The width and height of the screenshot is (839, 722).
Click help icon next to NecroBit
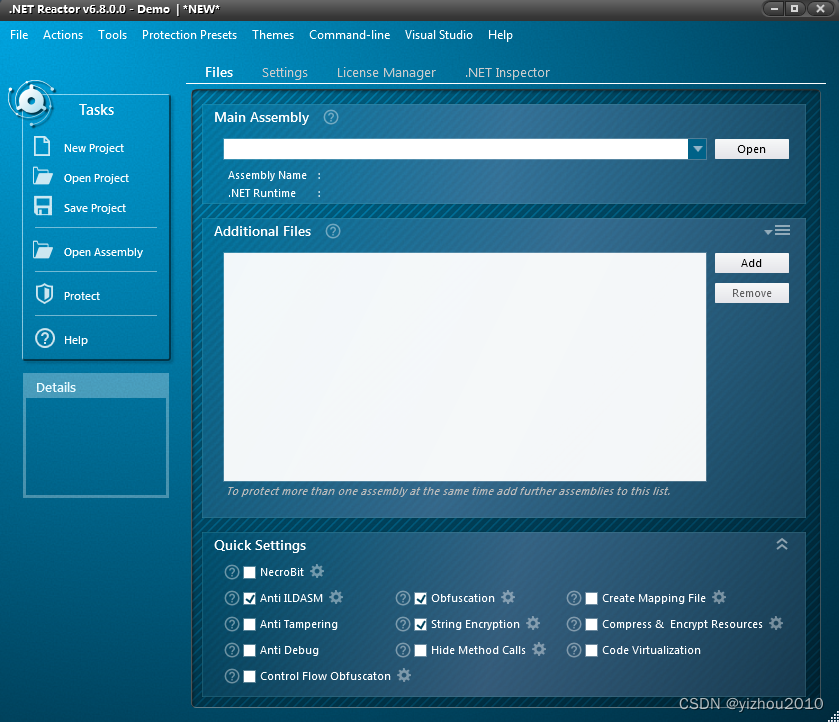[x=232, y=572]
